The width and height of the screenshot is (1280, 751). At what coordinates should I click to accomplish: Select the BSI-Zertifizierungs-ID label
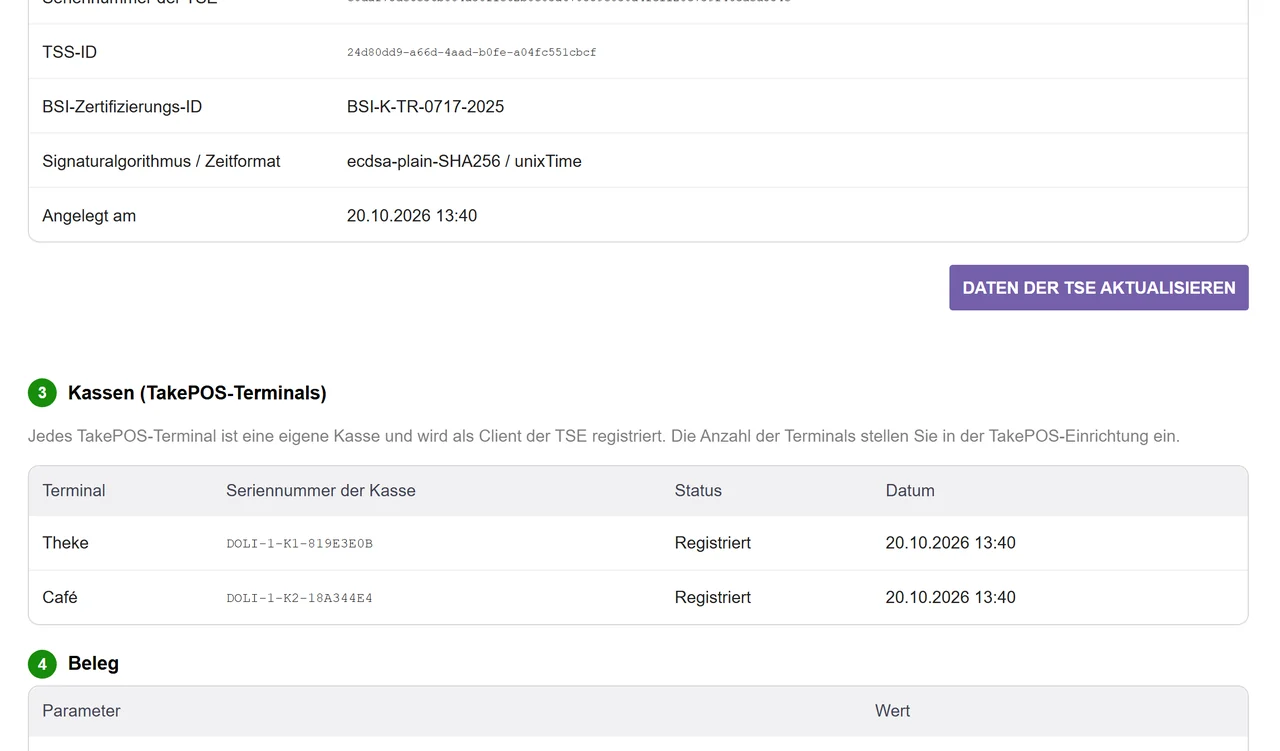tap(122, 107)
